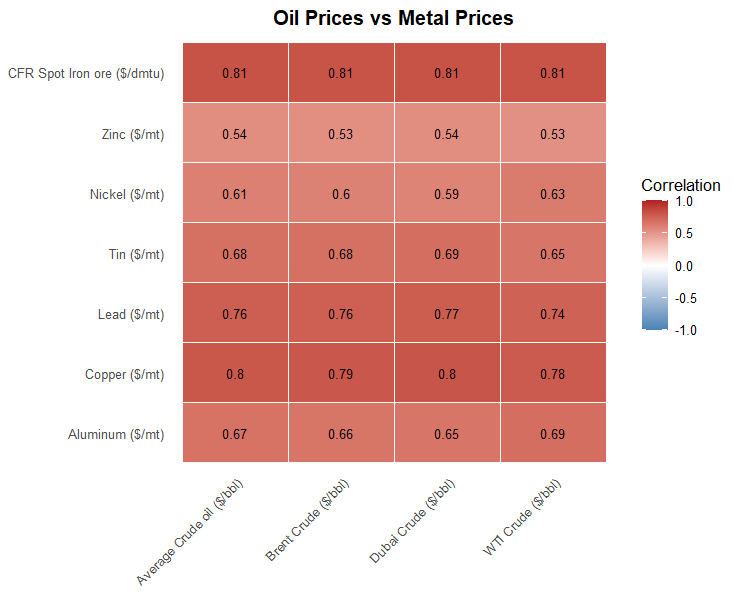
Task: Click the Zinc ($/mt) row label
Action: point(133,134)
